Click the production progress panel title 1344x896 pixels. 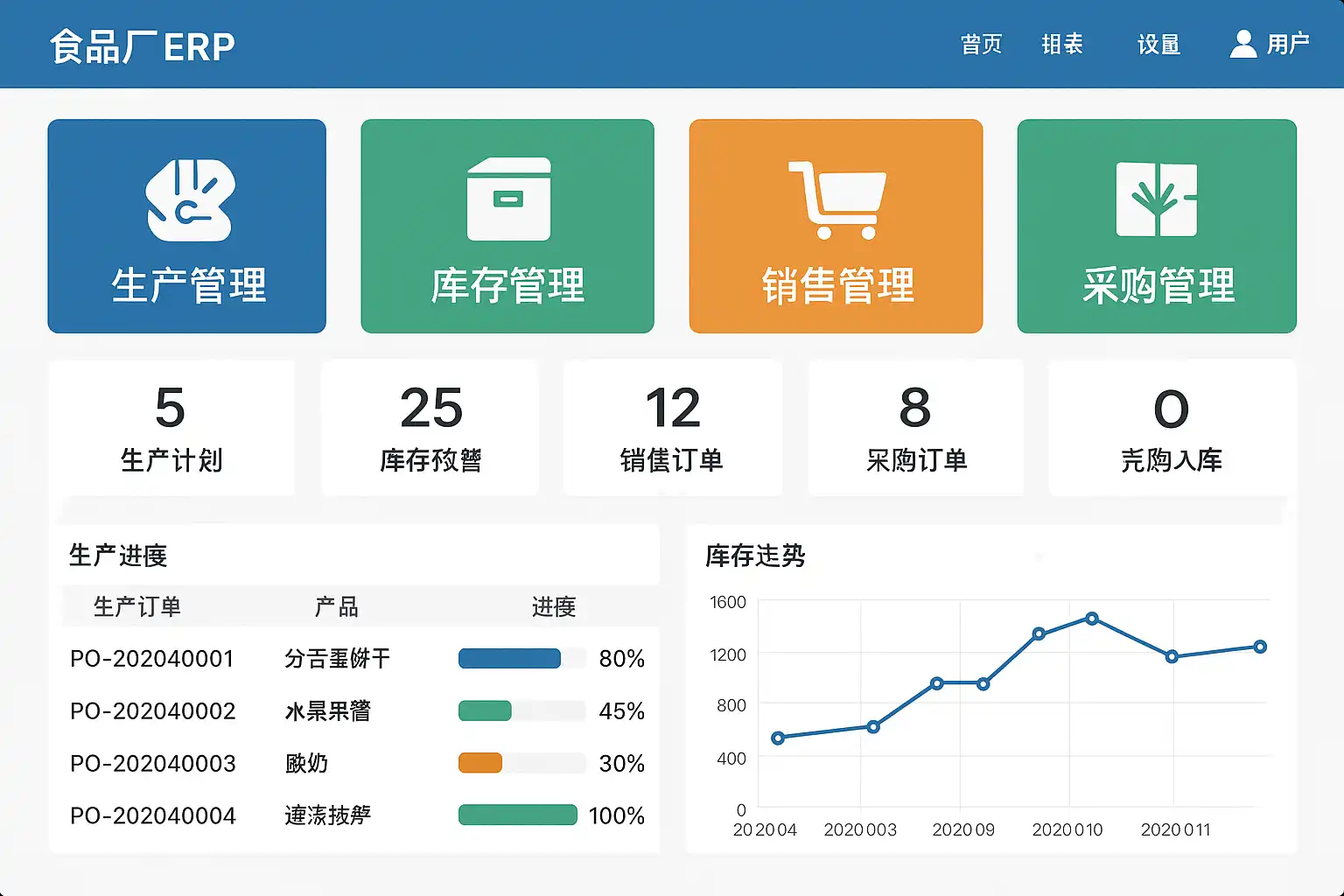(118, 555)
